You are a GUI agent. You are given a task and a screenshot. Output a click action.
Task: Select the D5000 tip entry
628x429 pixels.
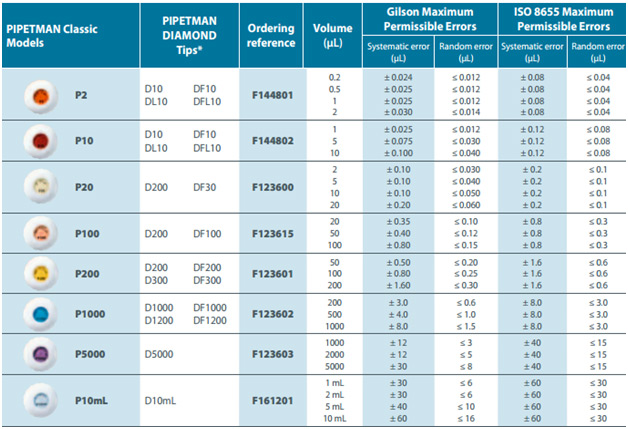[x=160, y=353]
